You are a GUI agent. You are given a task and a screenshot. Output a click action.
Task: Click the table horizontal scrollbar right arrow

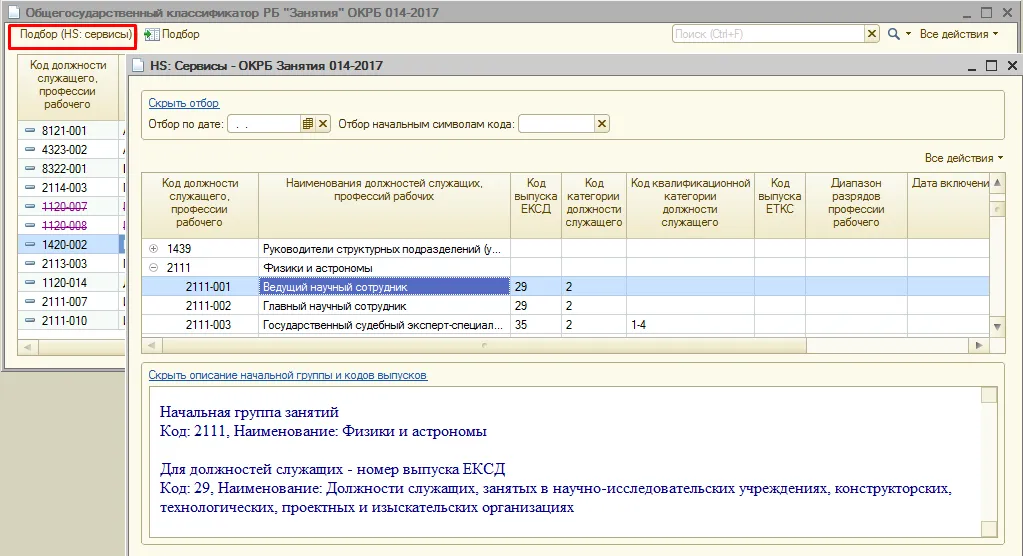coord(979,345)
